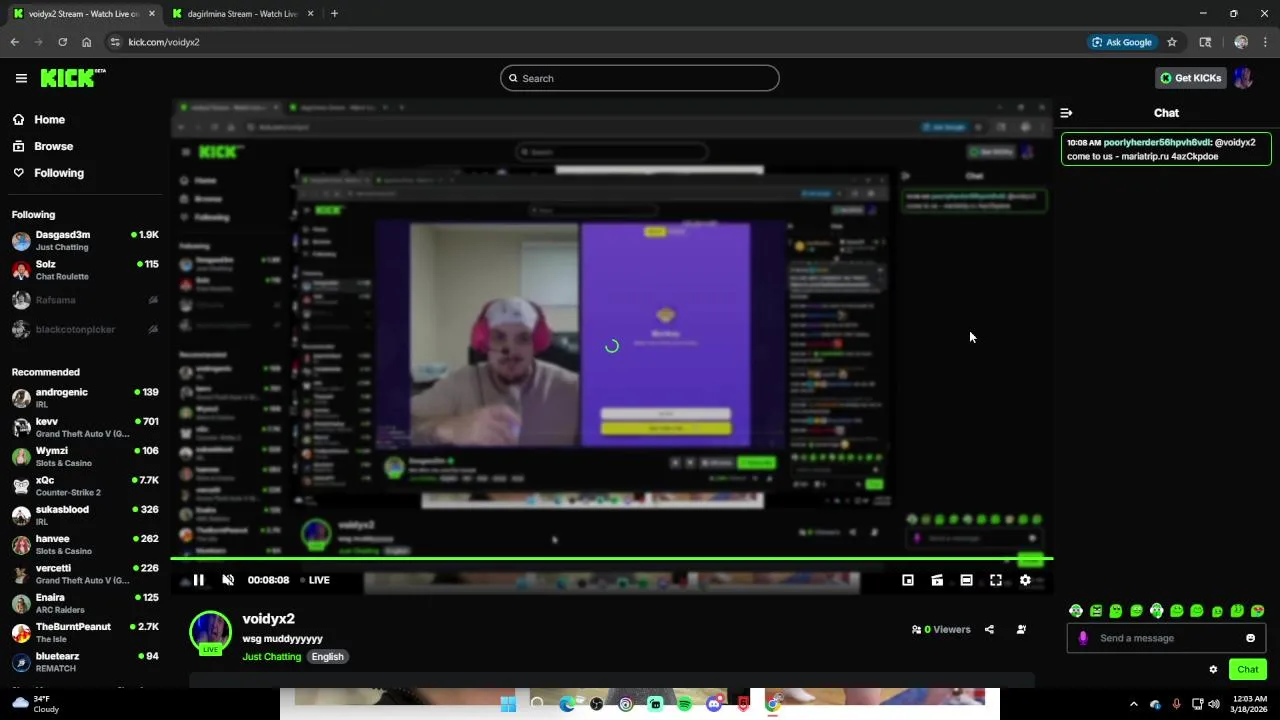Focus the Kick search box
This screenshot has width=1280, height=720.
[640, 78]
